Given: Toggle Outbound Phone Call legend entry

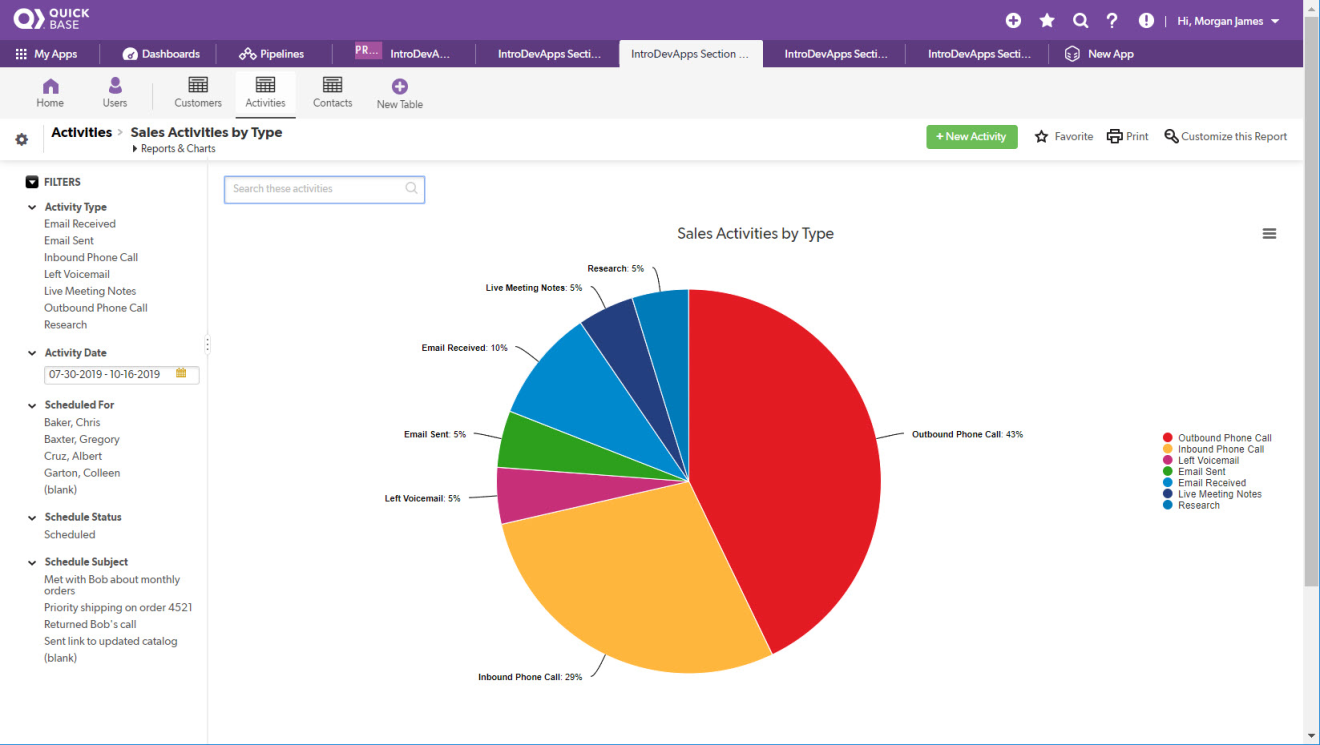Looking at the screenshot, I should click(x=1224, y=438).
